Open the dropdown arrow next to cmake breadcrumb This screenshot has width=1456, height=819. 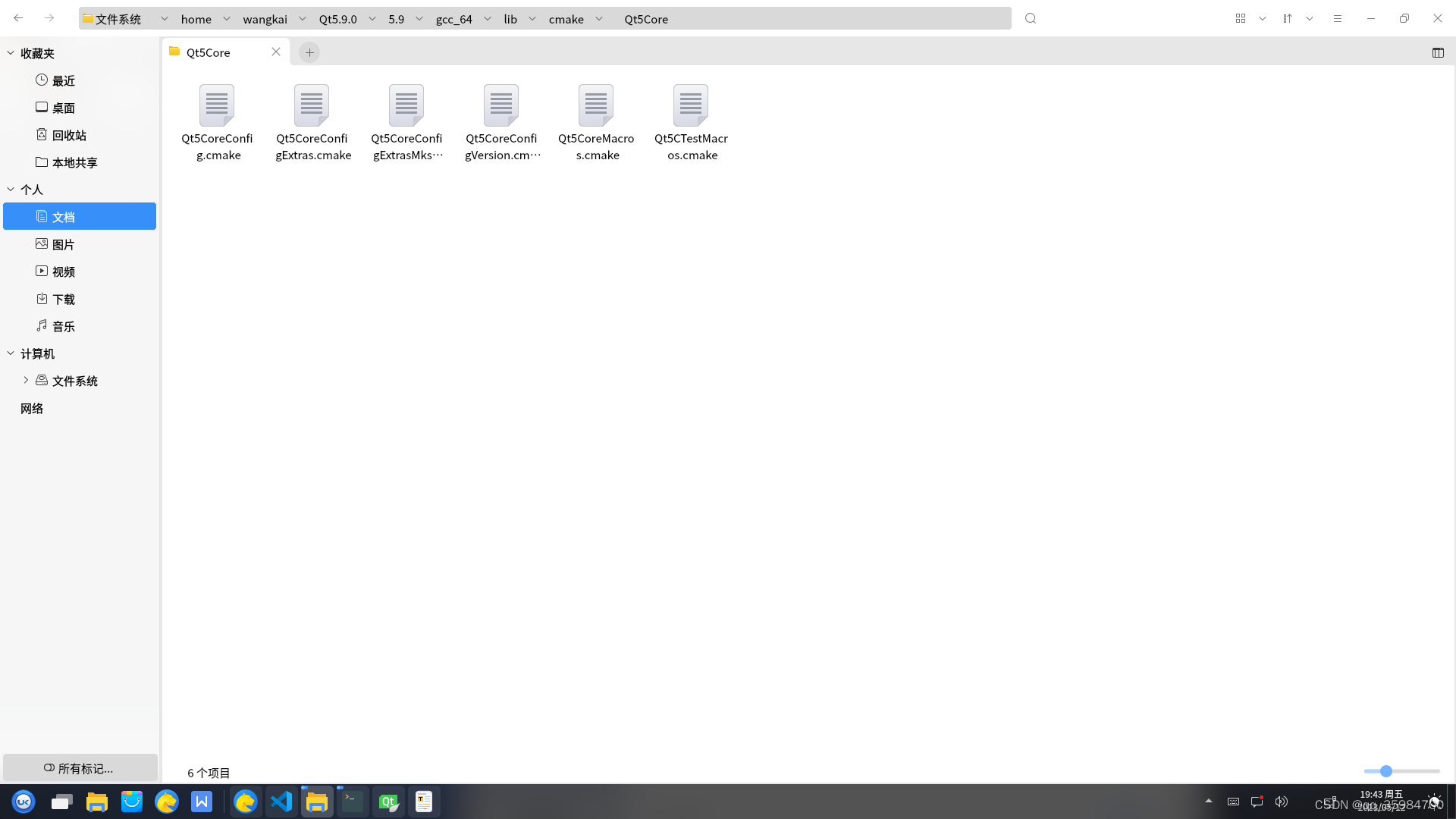tap(598, 18)
